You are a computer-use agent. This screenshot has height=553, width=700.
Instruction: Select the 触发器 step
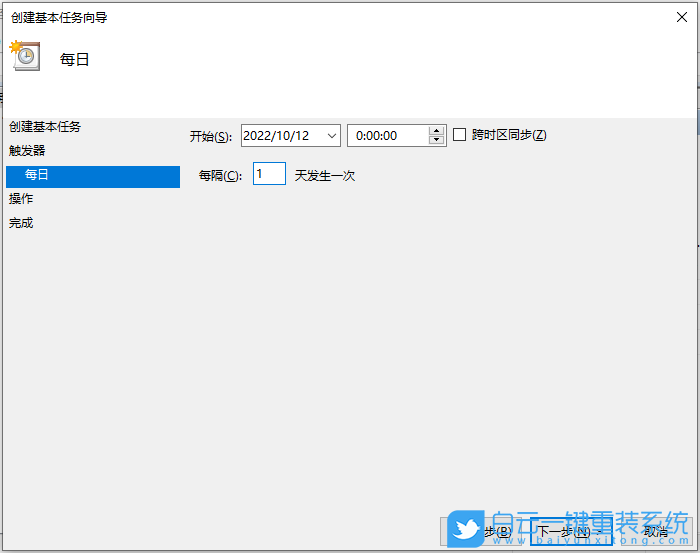tap(27, 151)
